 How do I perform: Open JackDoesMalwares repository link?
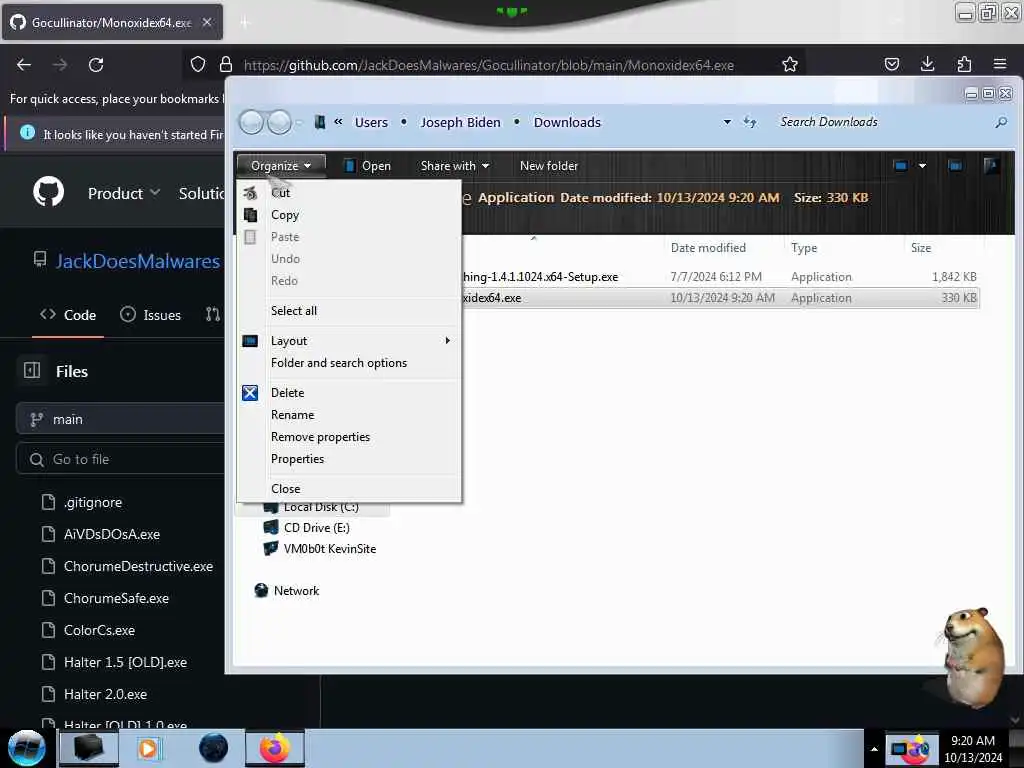(138, 261)
